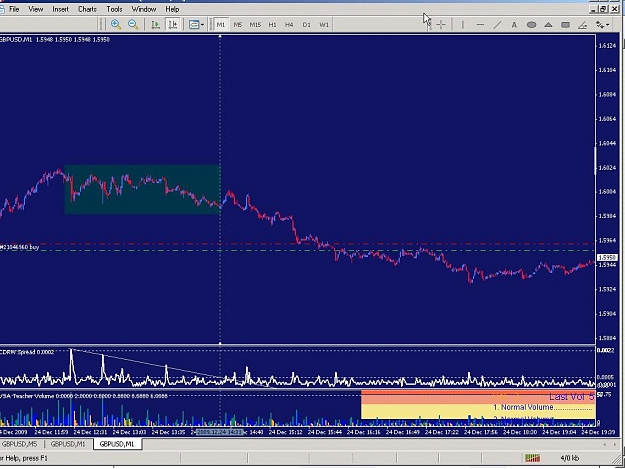Viewport: 625px width, 469px height.
Task: Select the Trendline by Angle tool
Action: pos(582,25)
